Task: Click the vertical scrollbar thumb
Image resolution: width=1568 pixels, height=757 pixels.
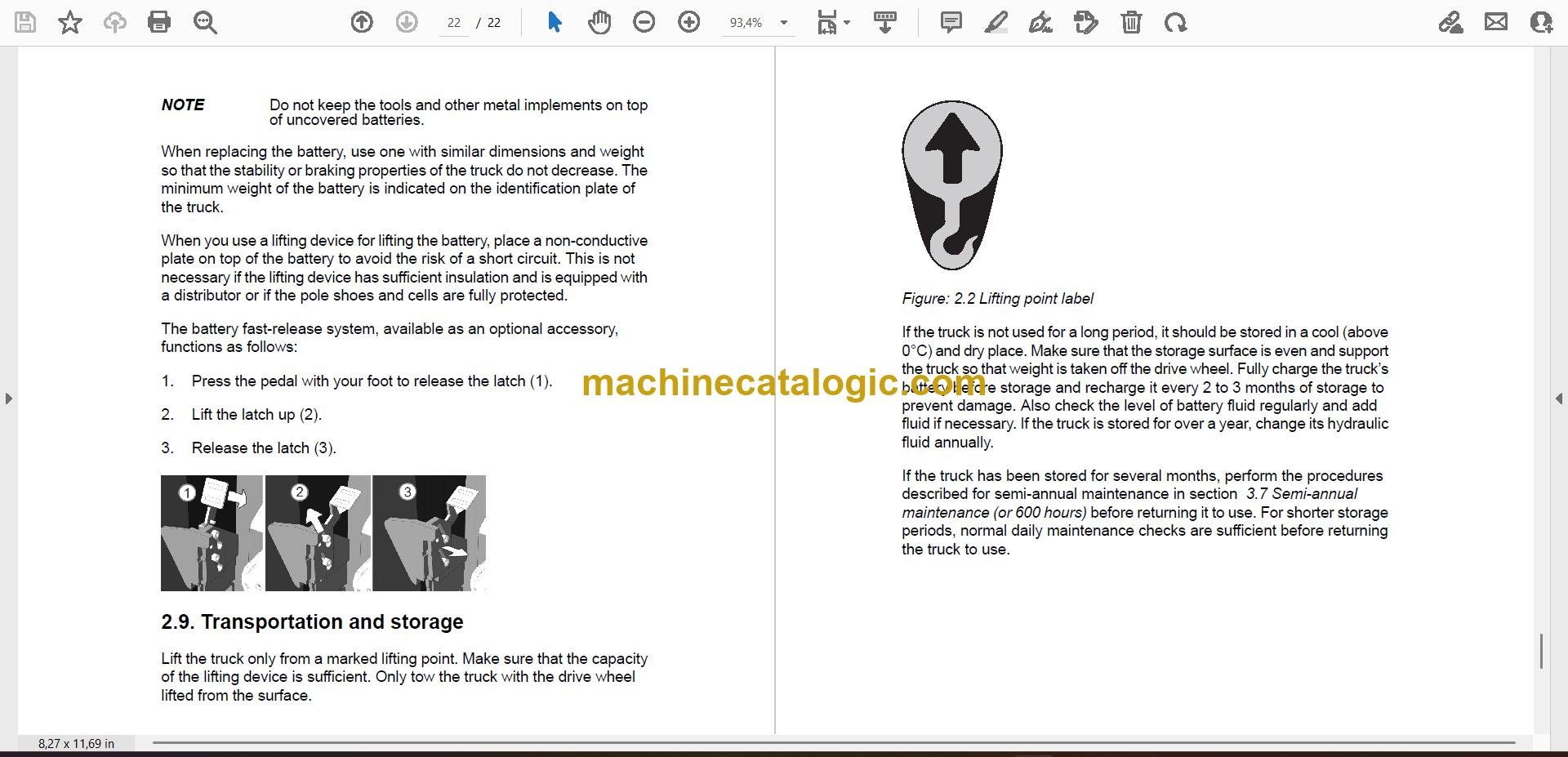Action: click(1541, 651)
